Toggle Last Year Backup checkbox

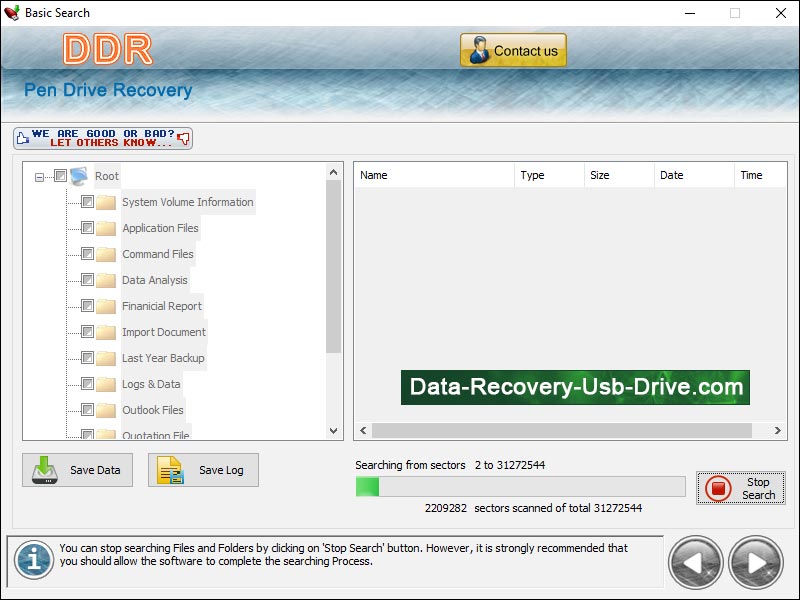click(x=87, y=358)
